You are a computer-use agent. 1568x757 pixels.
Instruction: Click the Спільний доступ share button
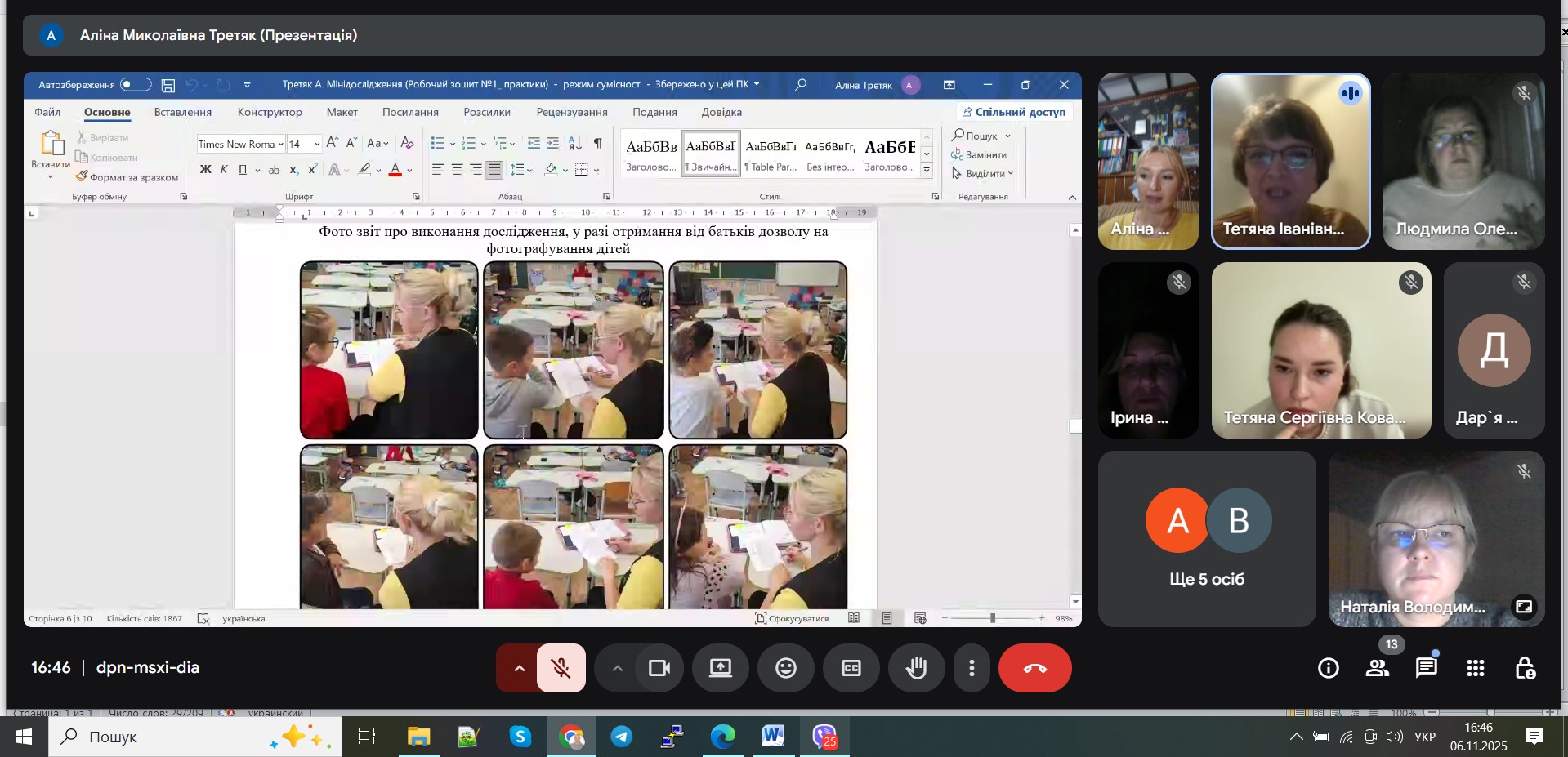[1014, 112]
